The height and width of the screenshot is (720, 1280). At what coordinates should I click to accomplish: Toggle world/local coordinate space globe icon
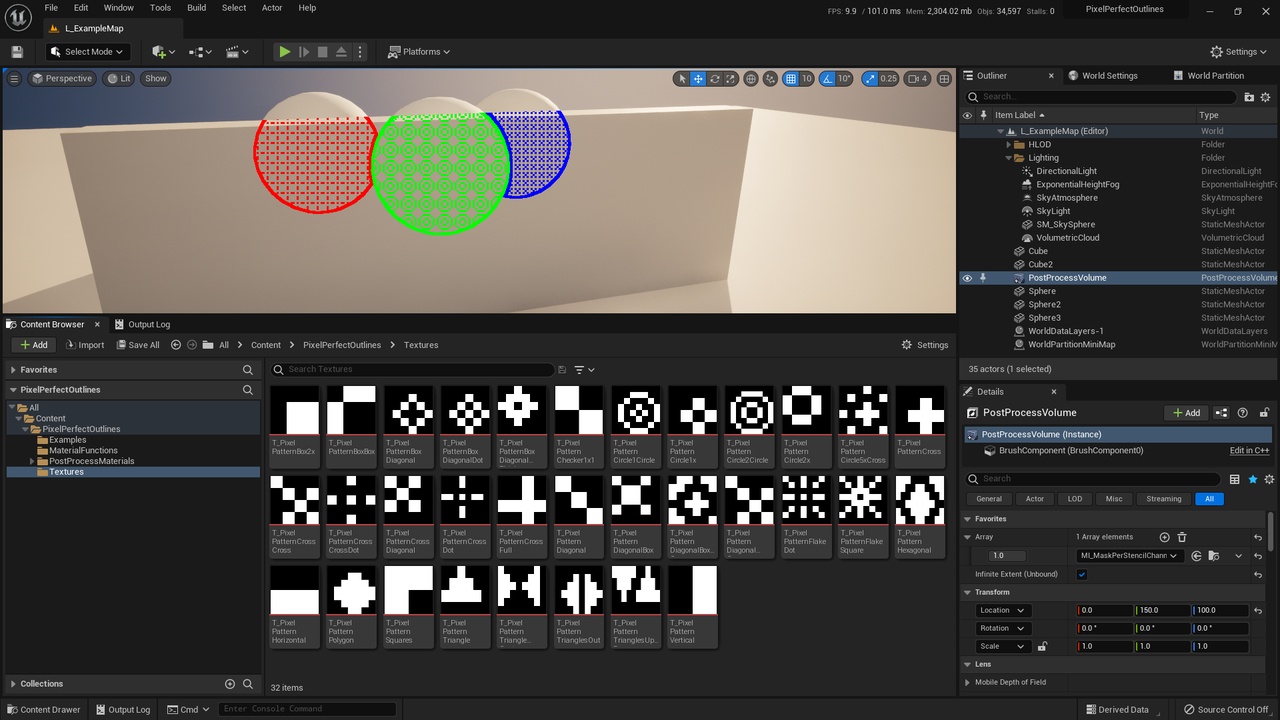click(751, 79)
